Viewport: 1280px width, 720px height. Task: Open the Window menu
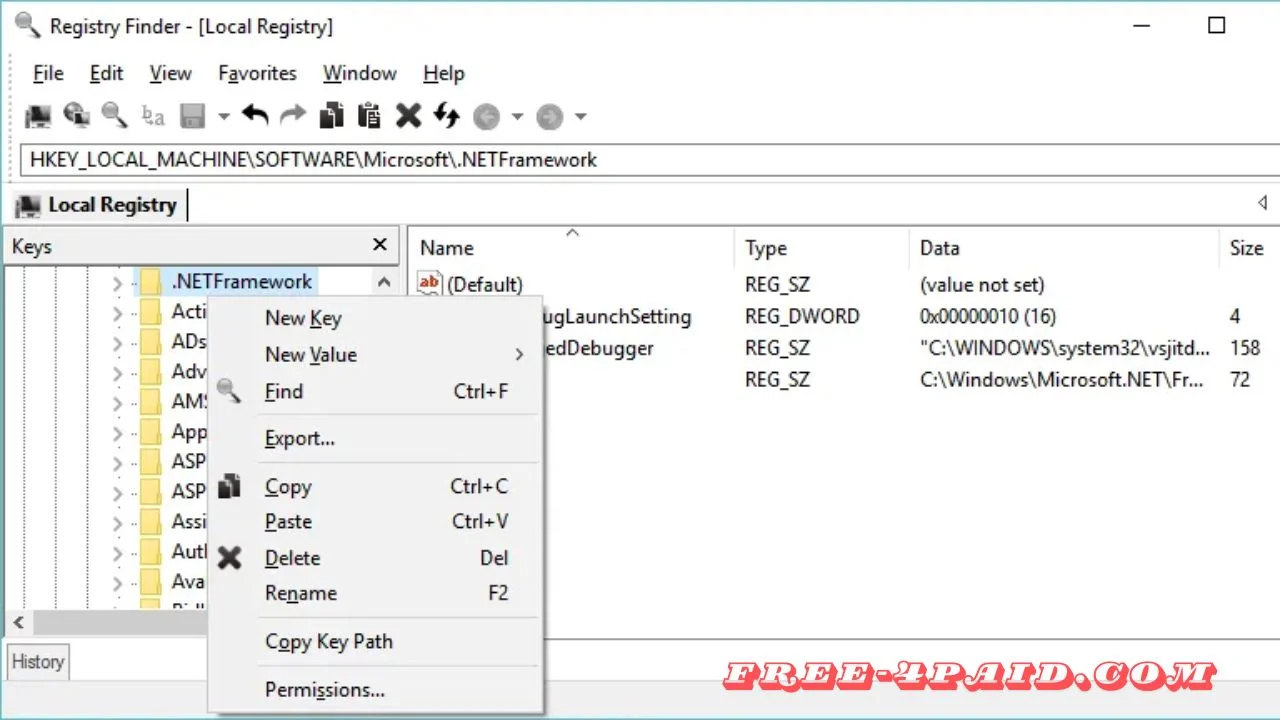coord(360,73)
